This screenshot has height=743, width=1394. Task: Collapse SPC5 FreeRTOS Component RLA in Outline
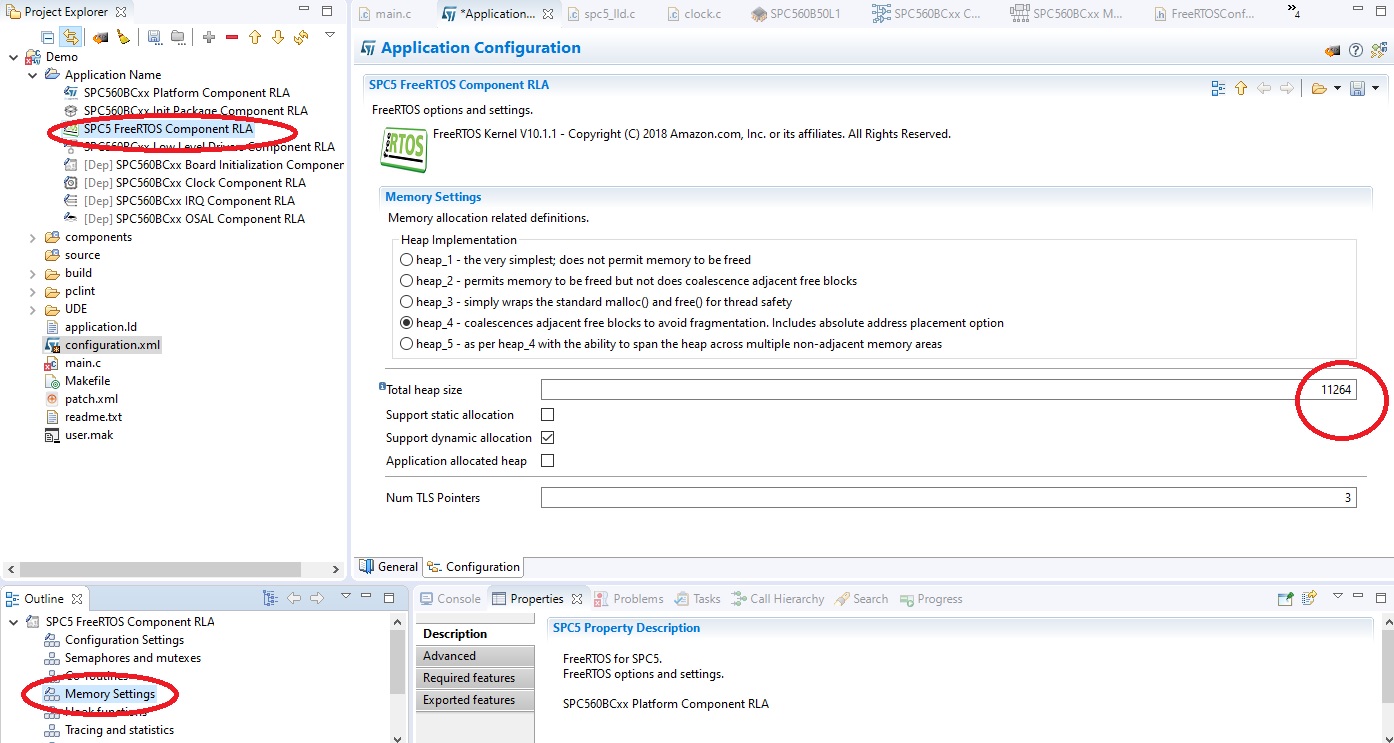coord(13,622)
